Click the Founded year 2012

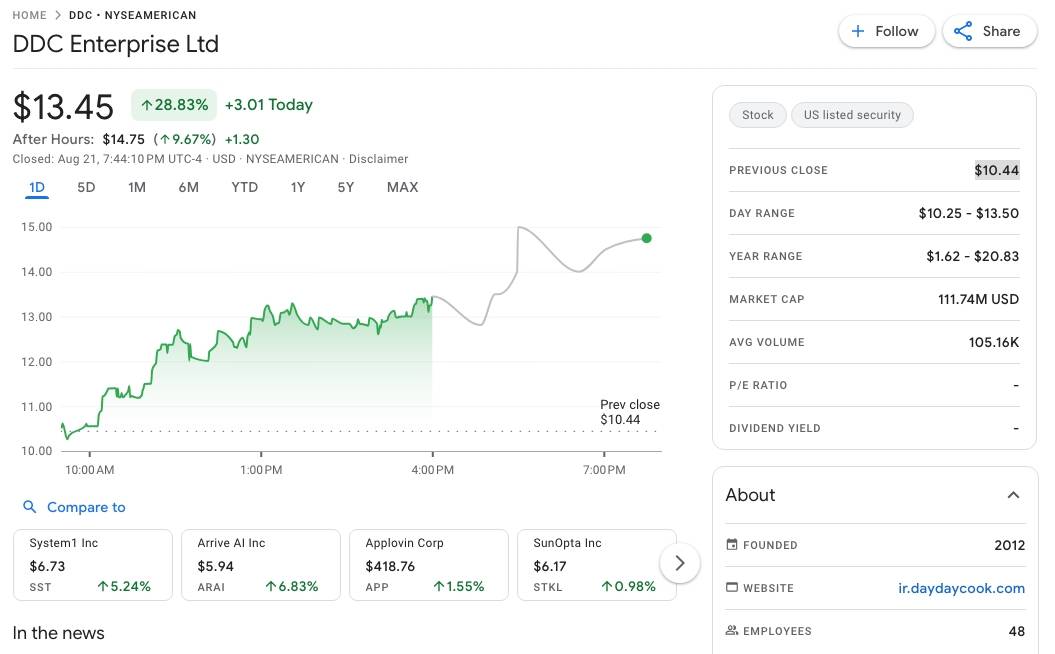coord(1009,545)
